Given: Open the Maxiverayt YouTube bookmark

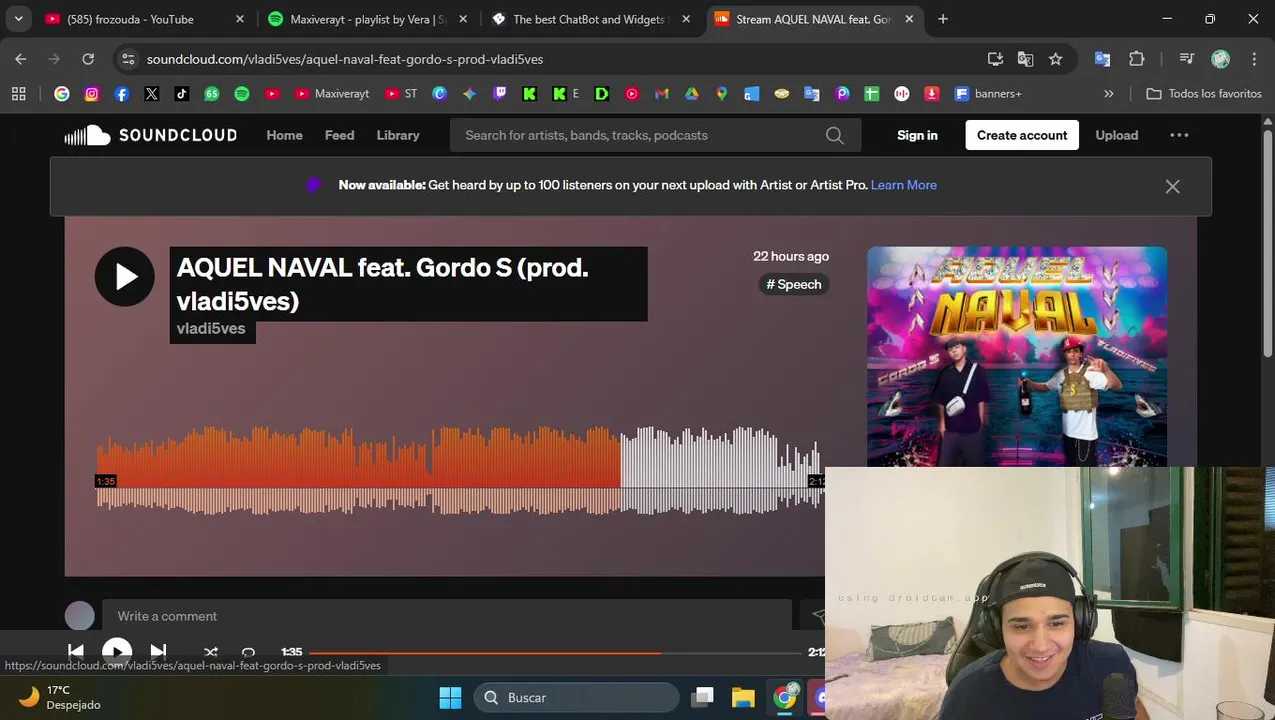Looking at the screenshot, I should point(332,93).
